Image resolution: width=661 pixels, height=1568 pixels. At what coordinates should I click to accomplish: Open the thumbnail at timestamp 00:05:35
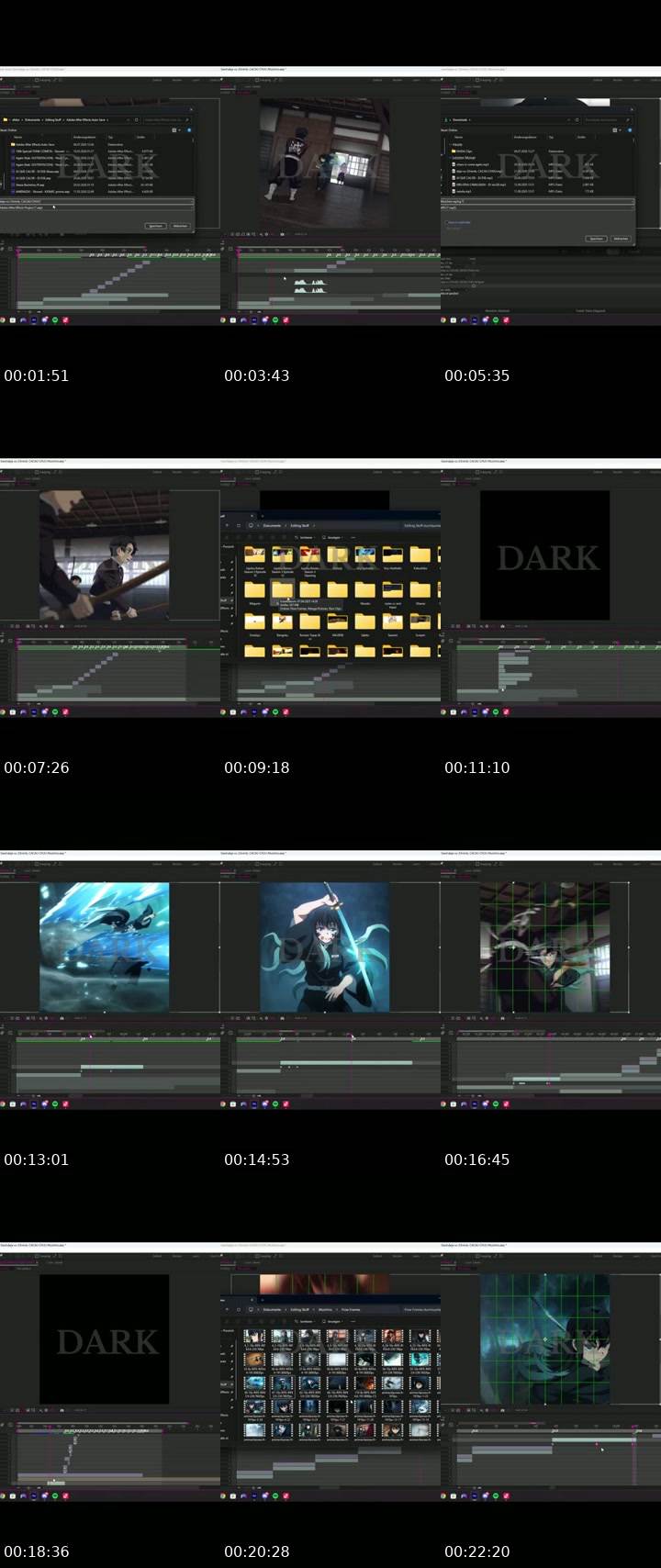[x=551, y=196]
